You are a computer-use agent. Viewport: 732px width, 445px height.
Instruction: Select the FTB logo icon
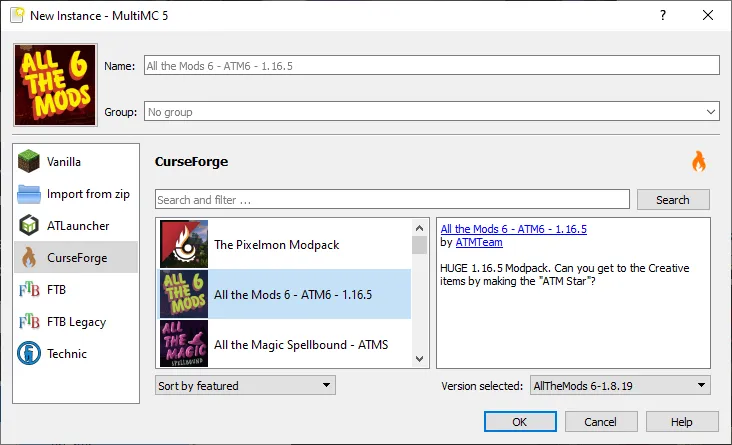tap(29, 290)
